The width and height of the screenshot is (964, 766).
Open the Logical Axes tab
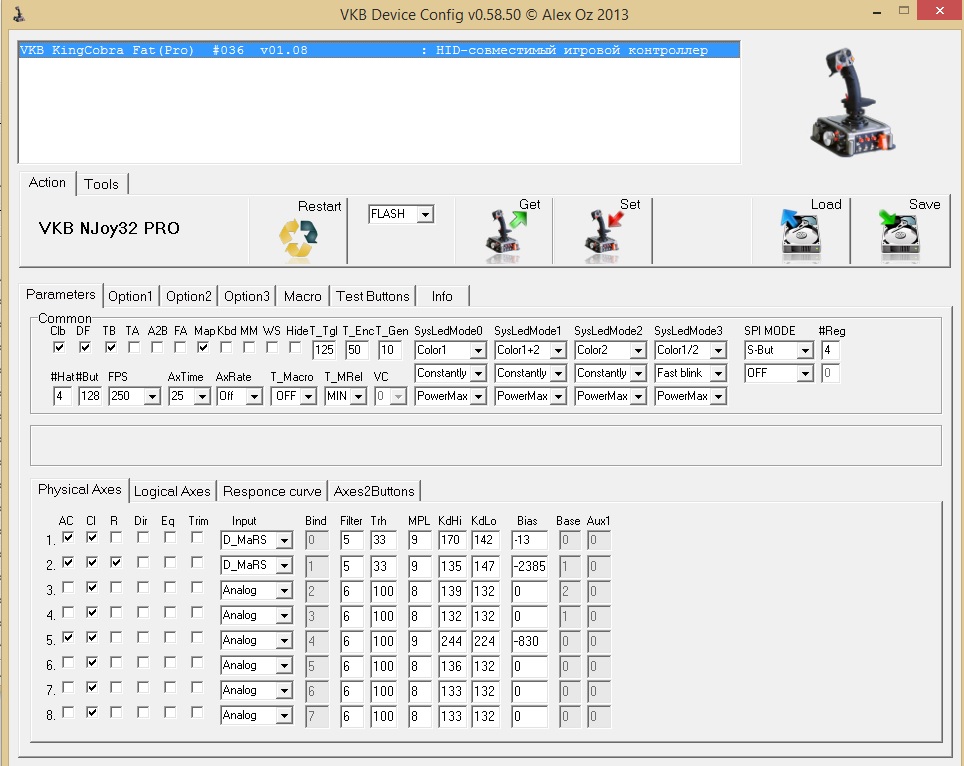(x=172, y=491)
